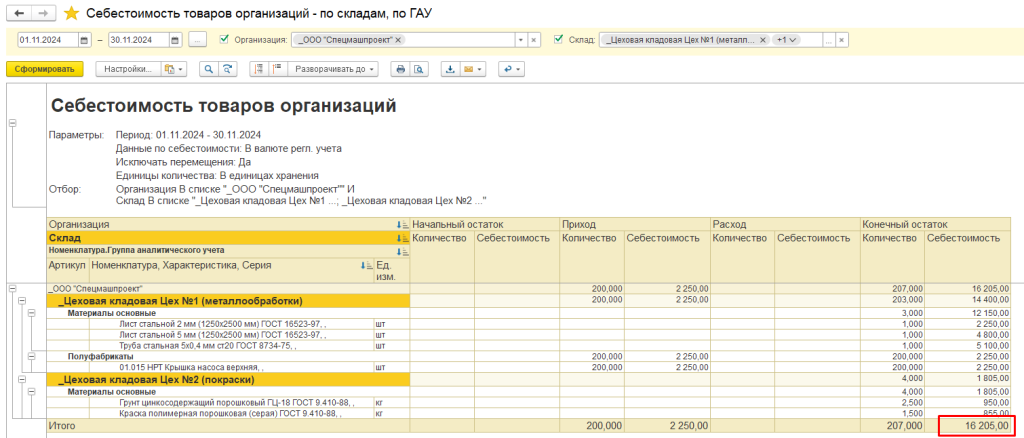The height and width of the screenshot is (438, 1024).
Task: Print the report with printer icon
Action: [400, 69]
